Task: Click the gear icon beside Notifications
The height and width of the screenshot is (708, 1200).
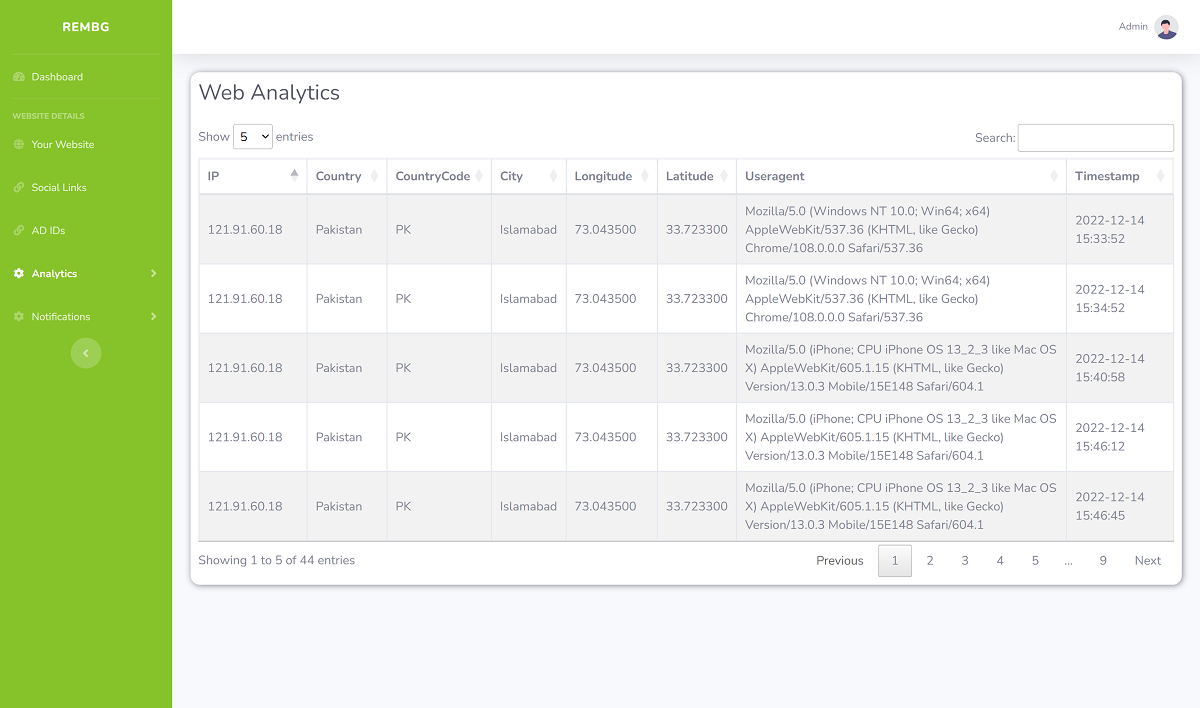Action: [x=18, y=317]
